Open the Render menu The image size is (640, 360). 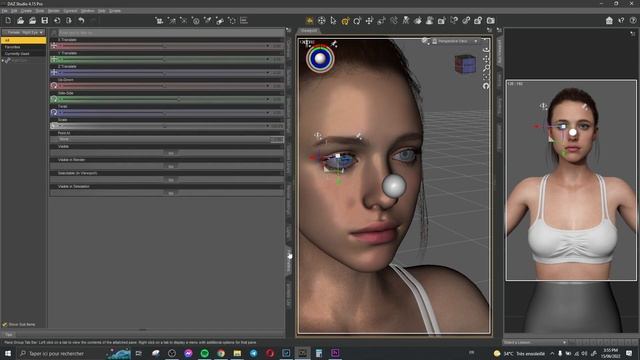53,11
